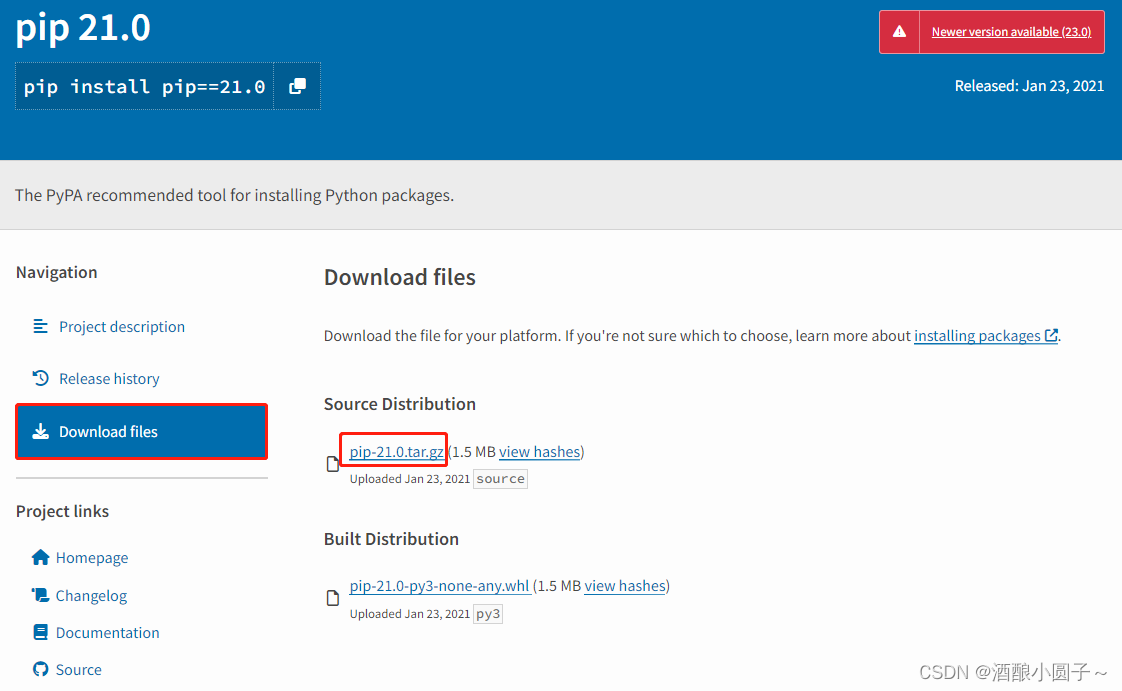The width and height of the screenshot is (1122, 691).
Task: Download the pip-21.0.tar.gz source file
Action: (x=396, y=452)
